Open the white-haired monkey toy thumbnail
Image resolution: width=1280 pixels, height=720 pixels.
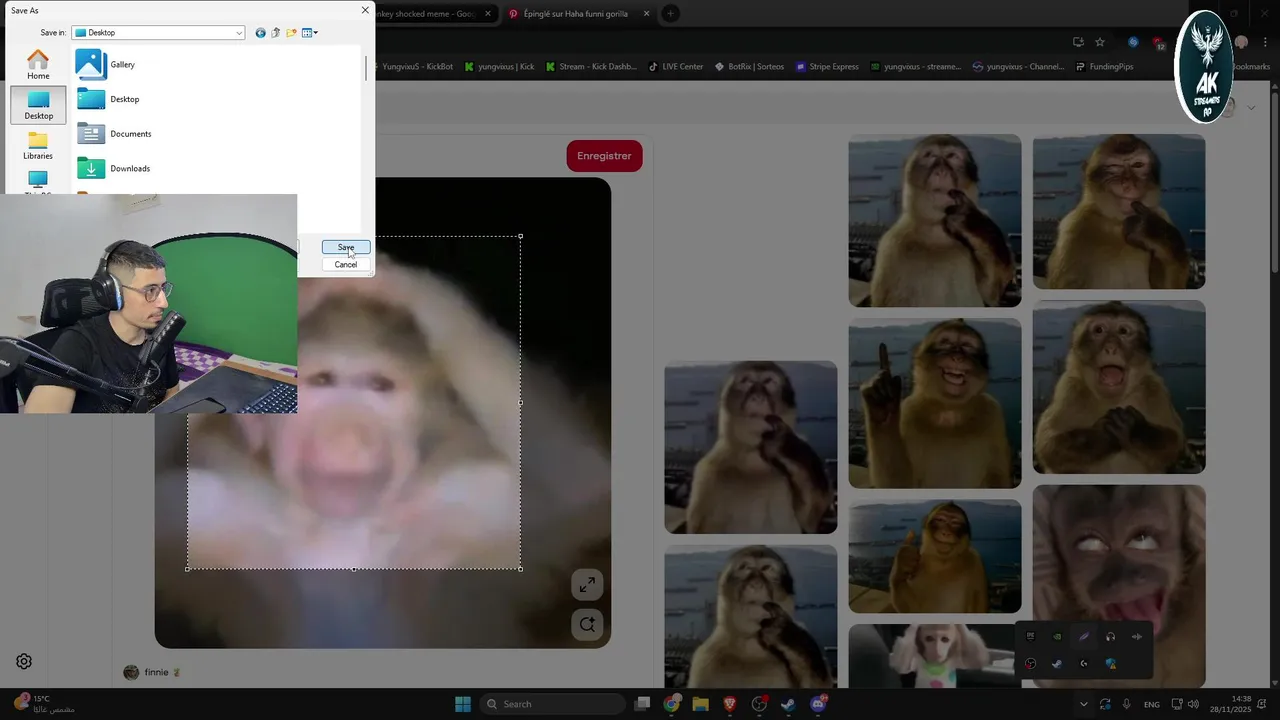[935, 656]
